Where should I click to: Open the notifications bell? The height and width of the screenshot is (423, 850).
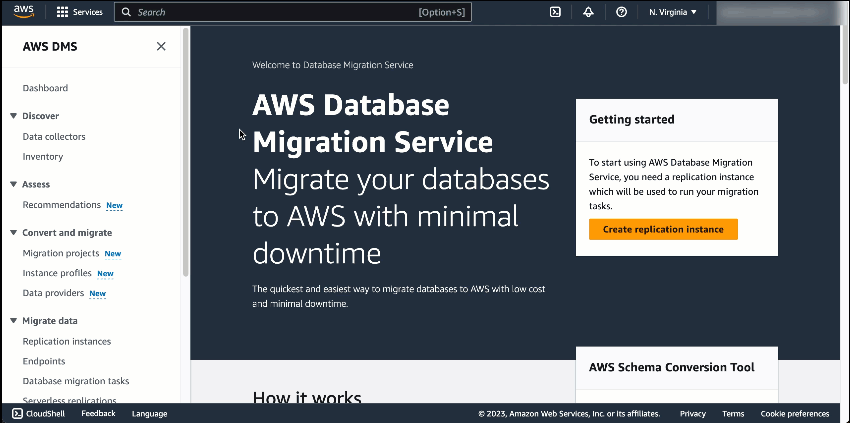(588, 12)
